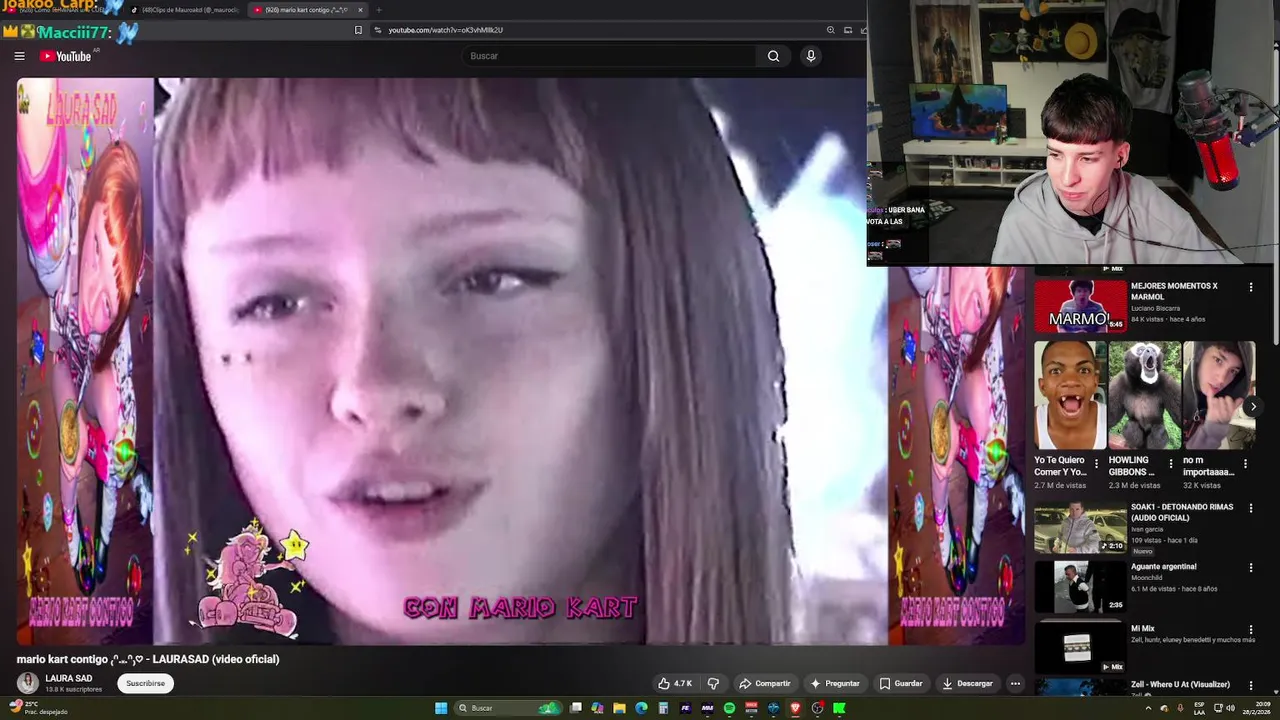Save video via the Guardar button
The image size is (1280, 720).
[x=900, y=684]
